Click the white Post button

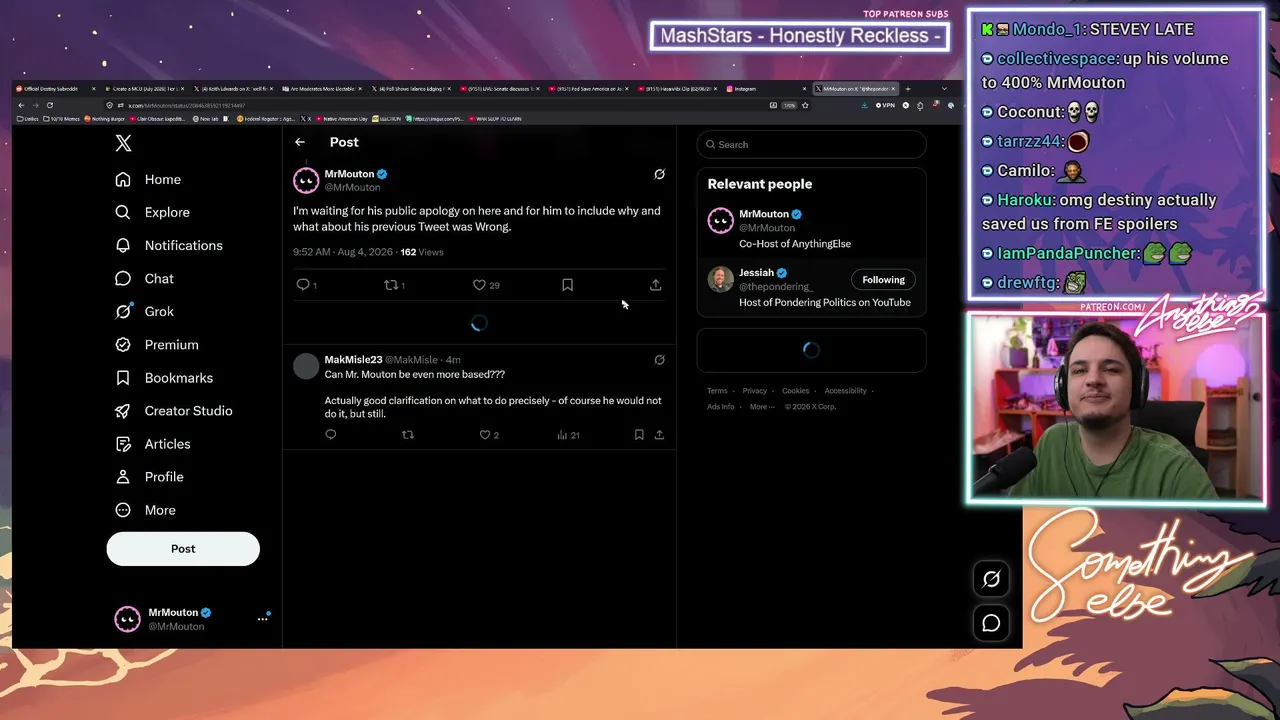click(183, 549)
